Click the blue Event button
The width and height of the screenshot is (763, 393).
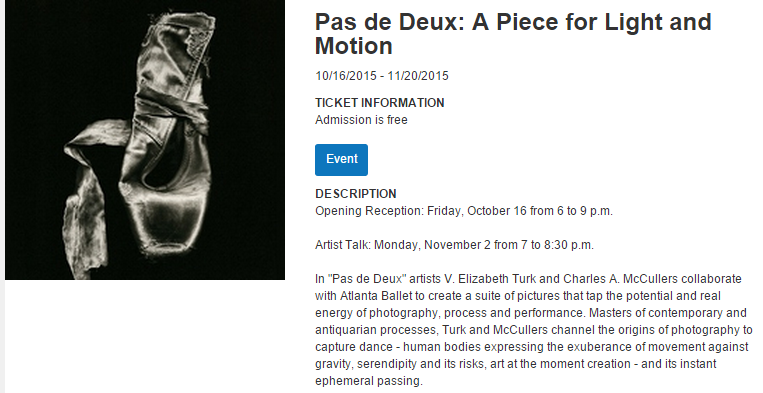[341, 160]
